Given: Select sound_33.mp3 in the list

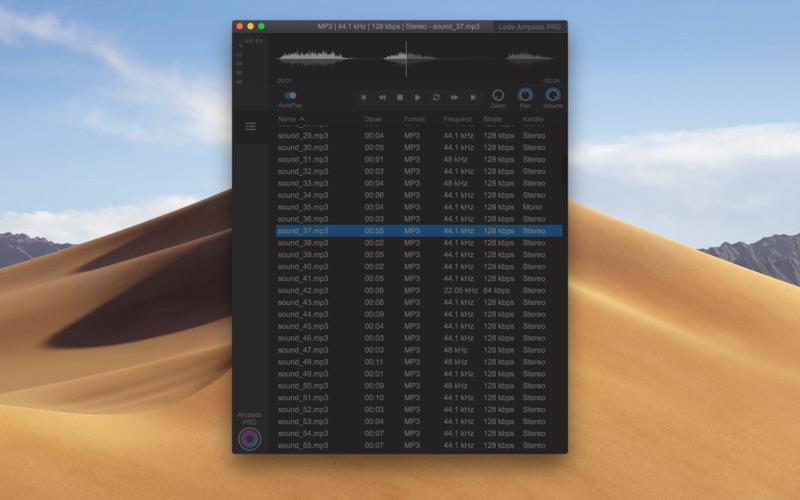Looking at the screenshot, I should click(x=419, y=183).
